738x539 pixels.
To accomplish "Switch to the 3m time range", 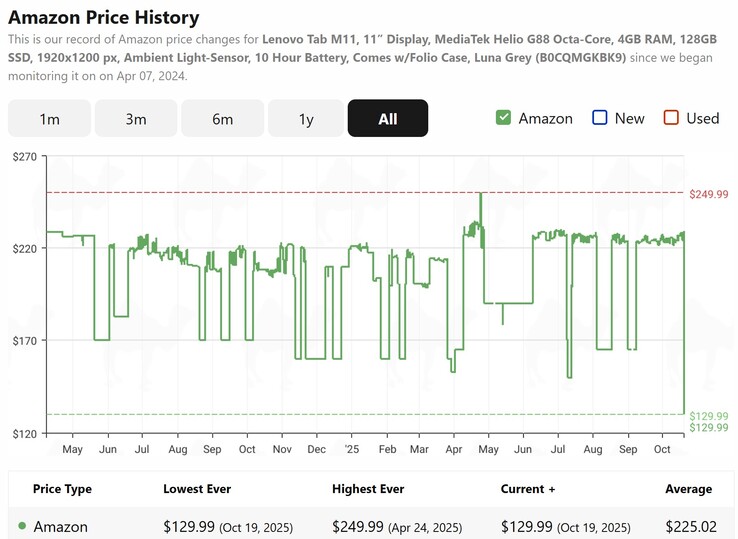I will 136,119.
